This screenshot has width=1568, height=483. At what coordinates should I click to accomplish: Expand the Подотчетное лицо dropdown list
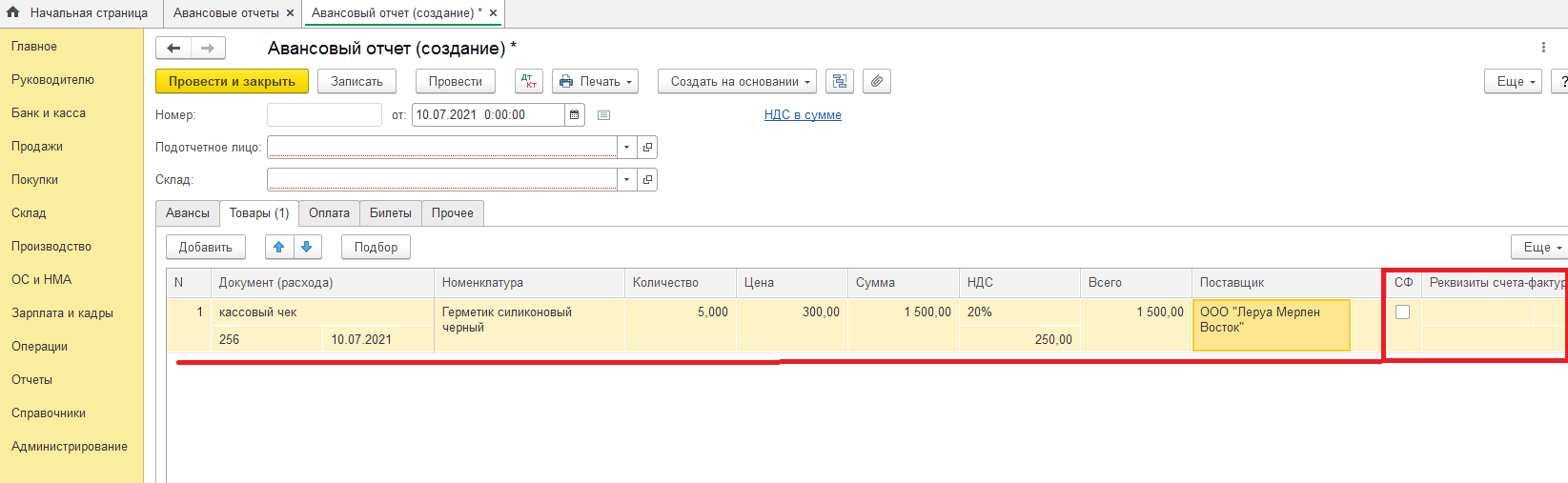tap(626, 148)
